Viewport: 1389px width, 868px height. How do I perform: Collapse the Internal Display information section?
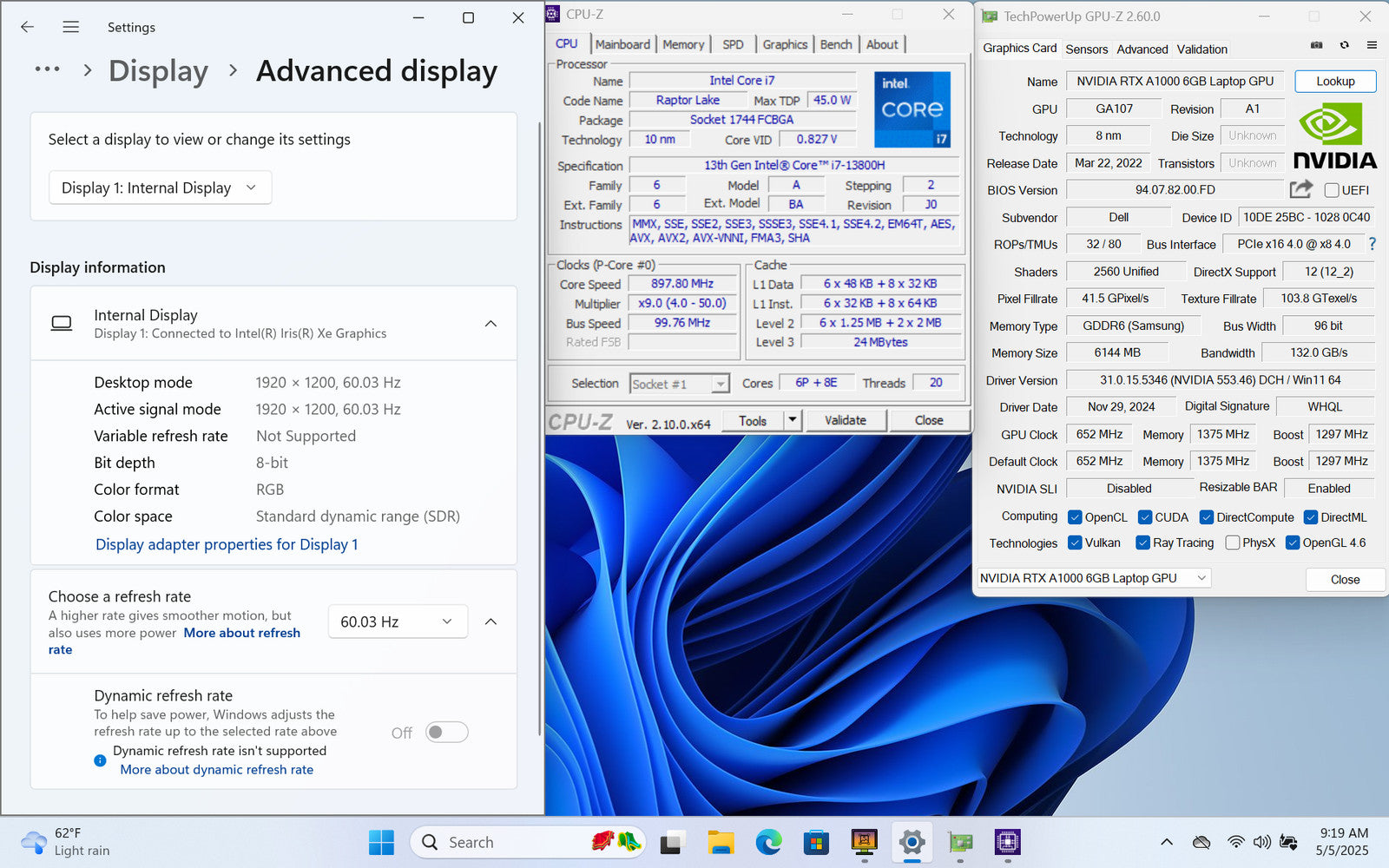(490, 324)
